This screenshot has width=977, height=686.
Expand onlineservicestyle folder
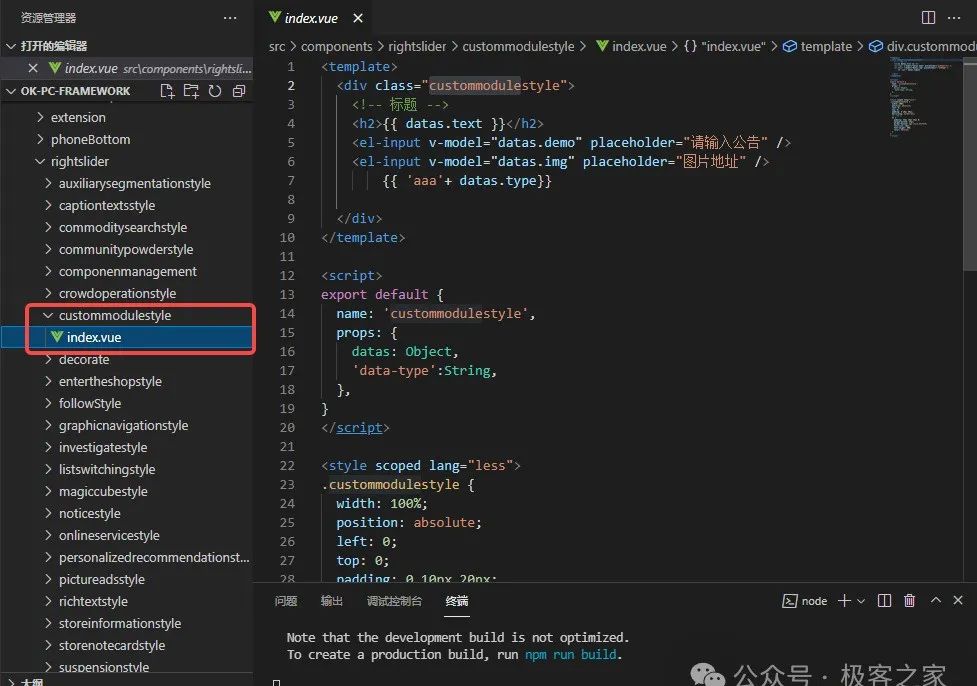49,535
